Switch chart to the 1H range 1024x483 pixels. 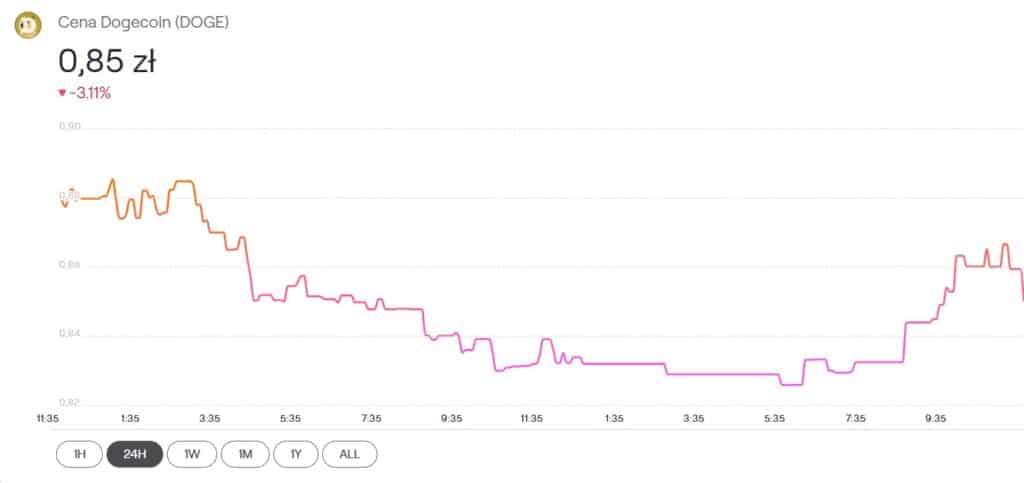click(80, 454)
